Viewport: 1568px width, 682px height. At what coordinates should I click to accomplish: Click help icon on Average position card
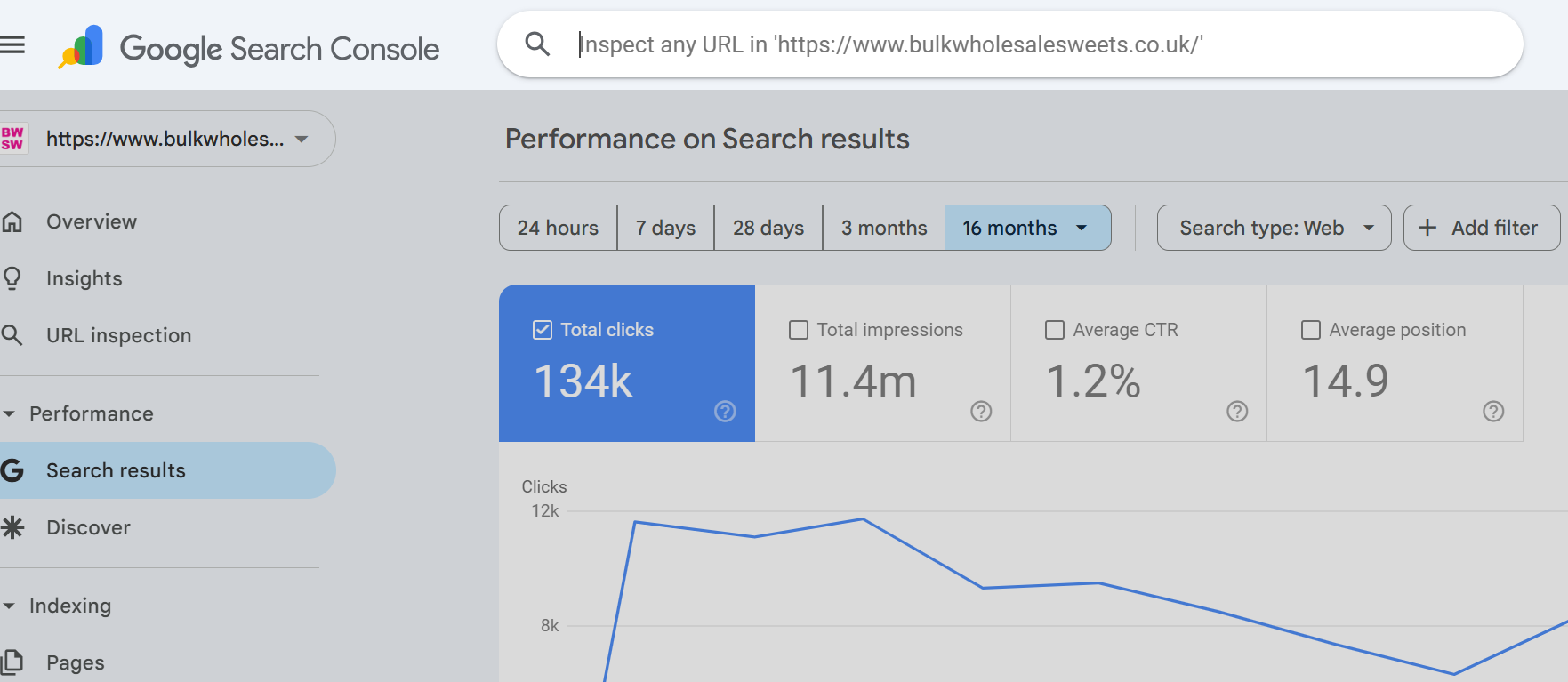coord(1493,411)
